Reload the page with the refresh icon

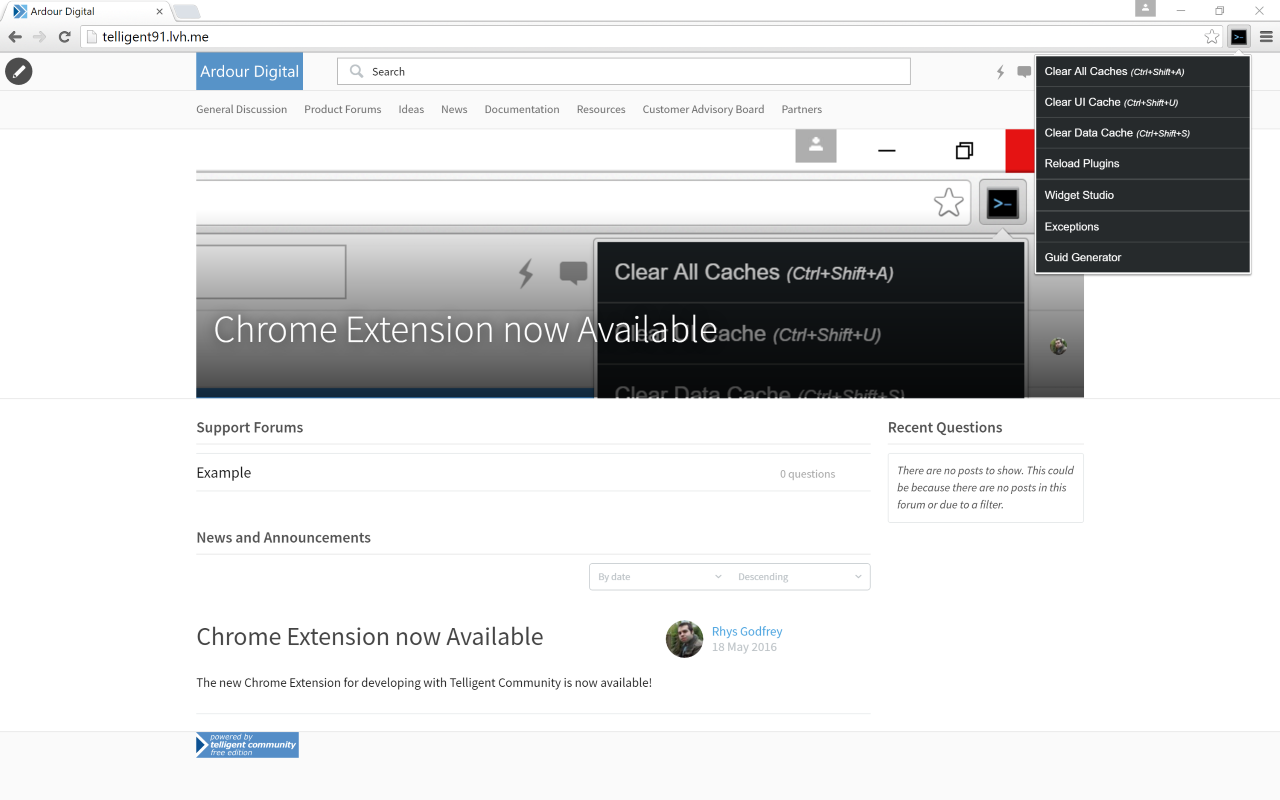pyautogui.click(x=64, y=35)
